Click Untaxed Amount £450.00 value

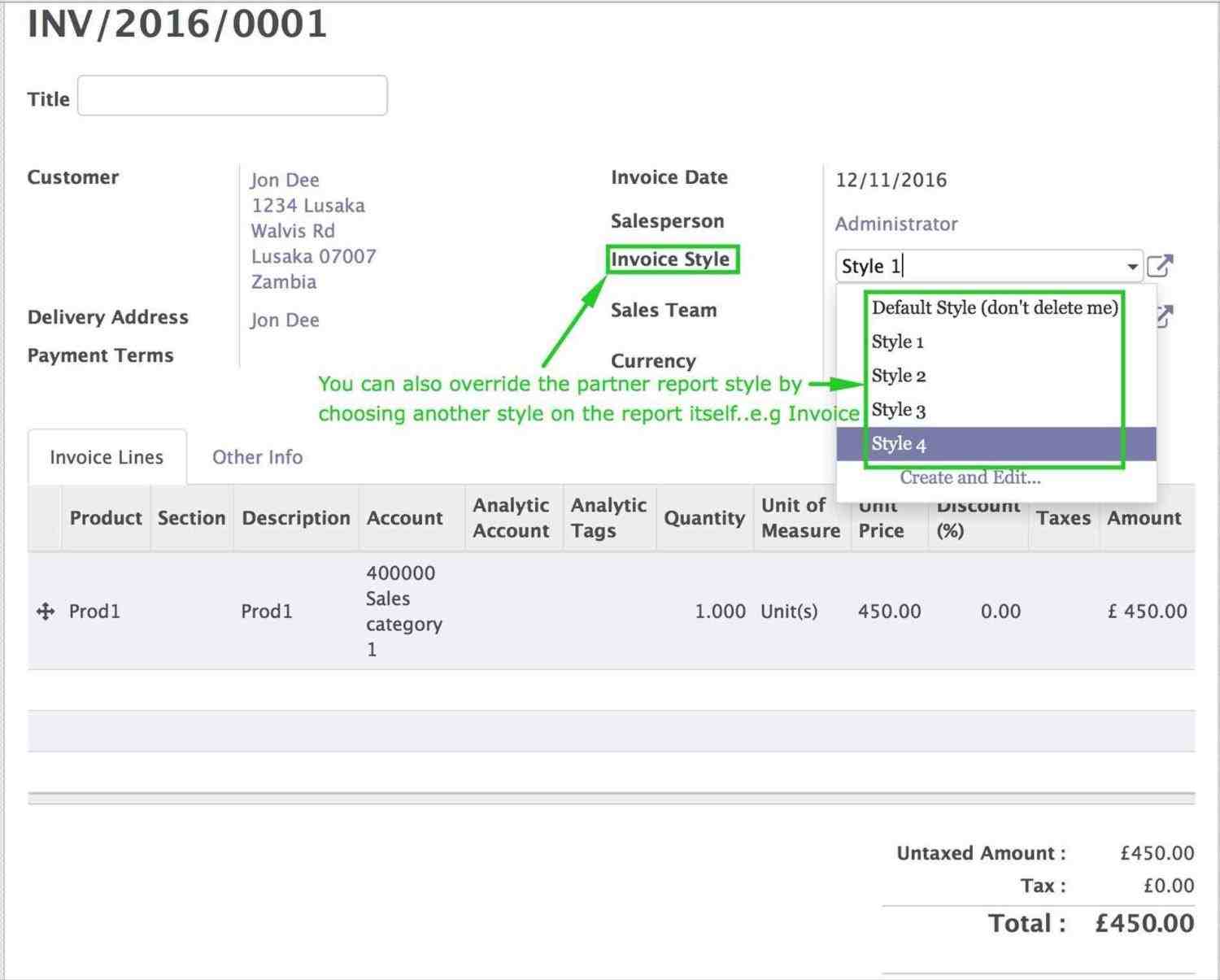click(x=1157, y=853)
